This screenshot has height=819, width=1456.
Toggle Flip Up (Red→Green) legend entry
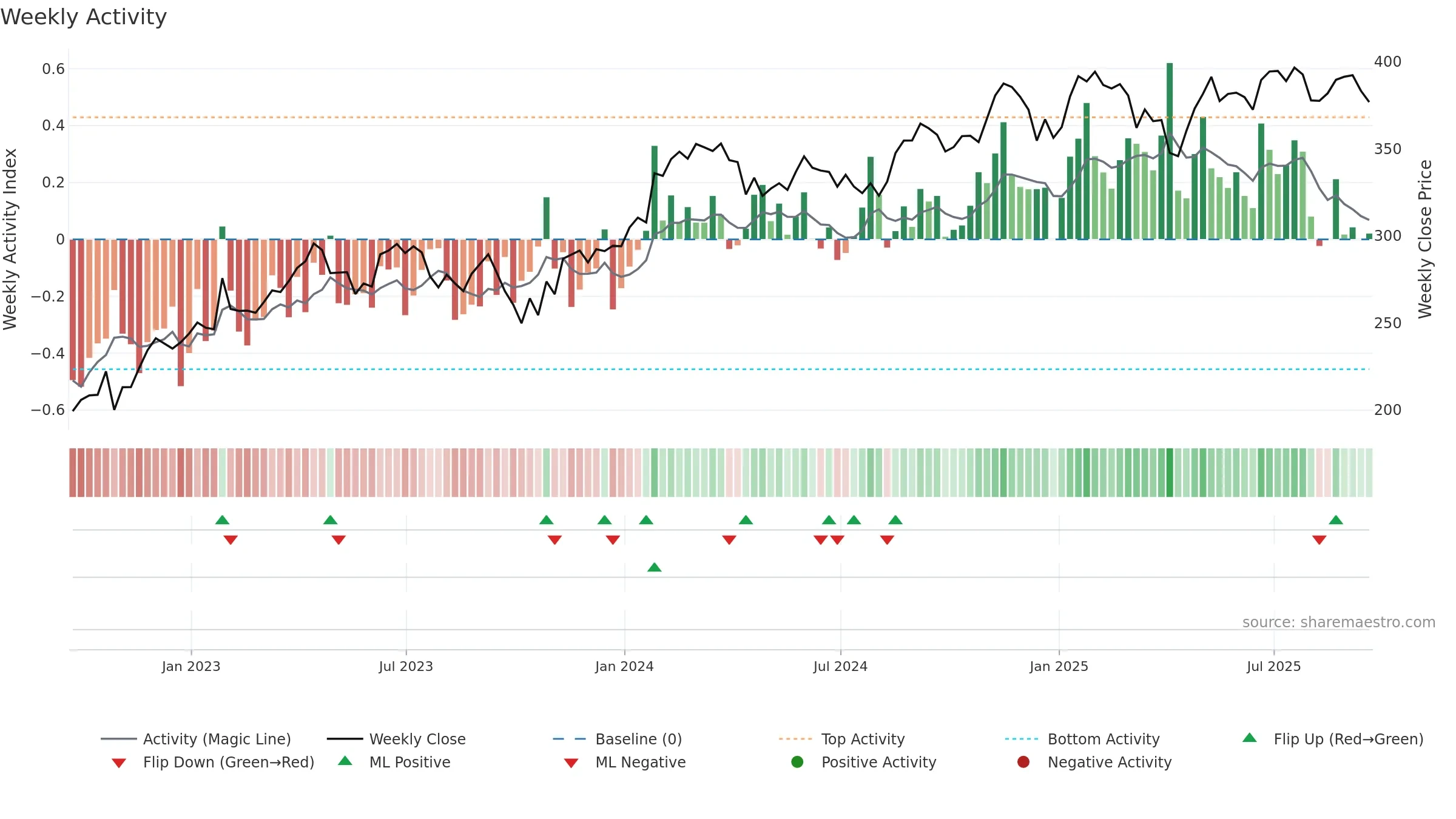click(1332, 739)
